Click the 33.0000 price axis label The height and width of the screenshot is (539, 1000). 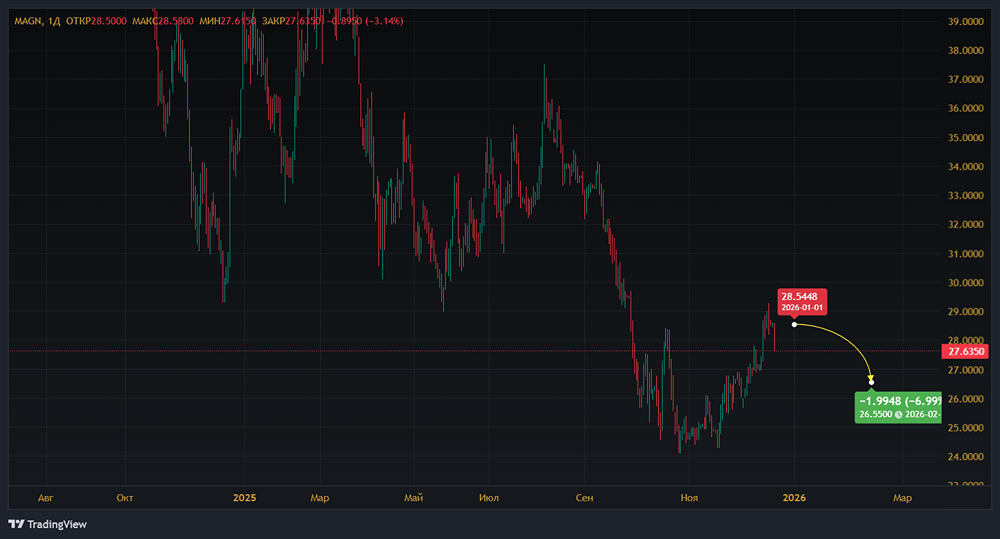966,196
